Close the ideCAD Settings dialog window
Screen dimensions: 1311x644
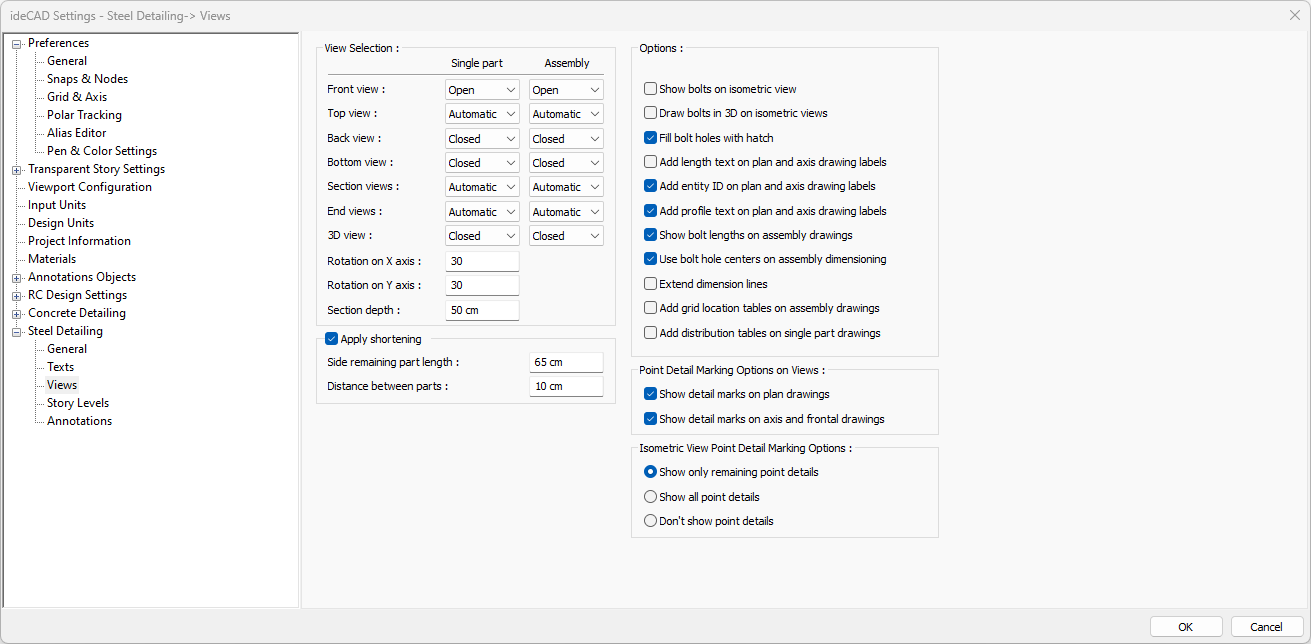(x=1294, y=14)
